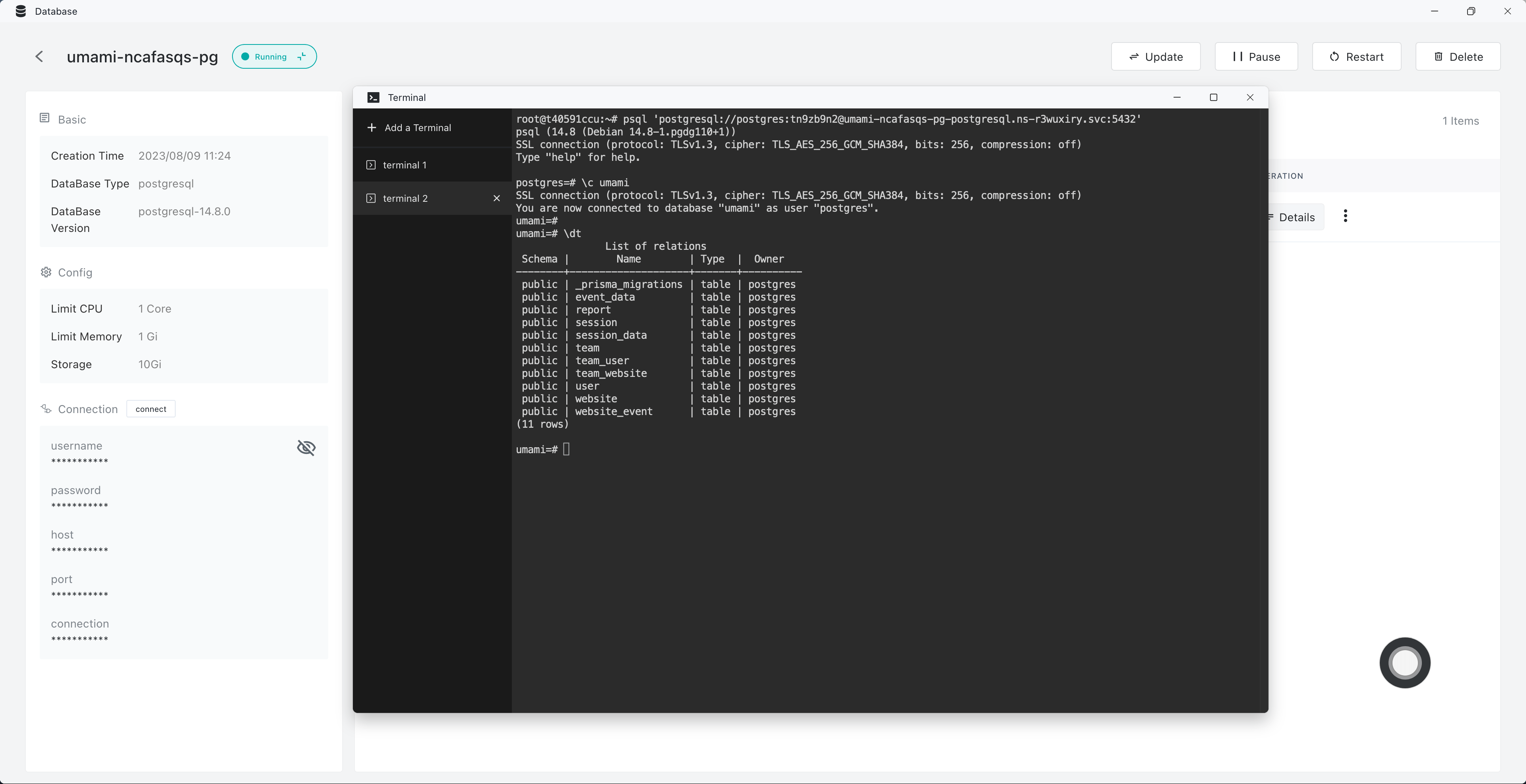Click the 1 Gi memory limit value
The width and height of the screenshot is (1526, 784).
coord(147,336)
